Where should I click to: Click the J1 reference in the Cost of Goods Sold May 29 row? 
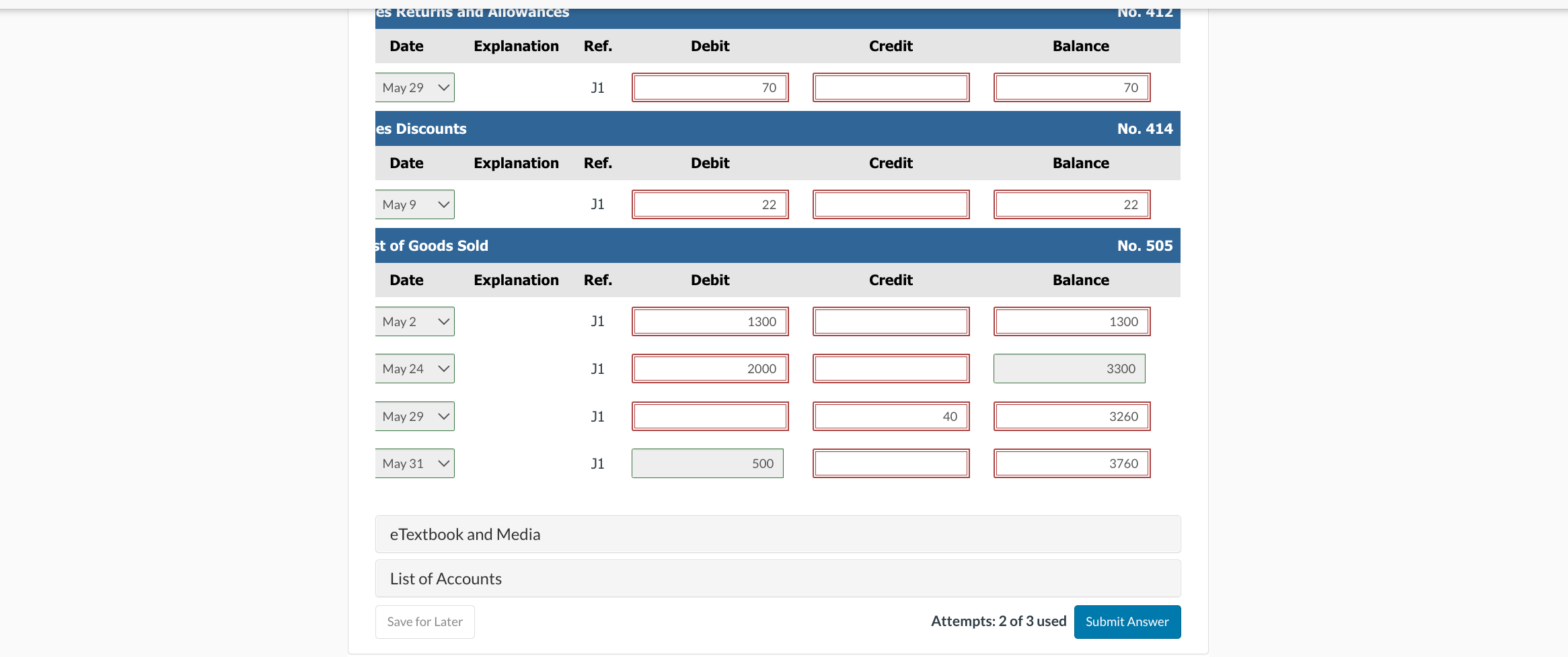click(597, 416)
